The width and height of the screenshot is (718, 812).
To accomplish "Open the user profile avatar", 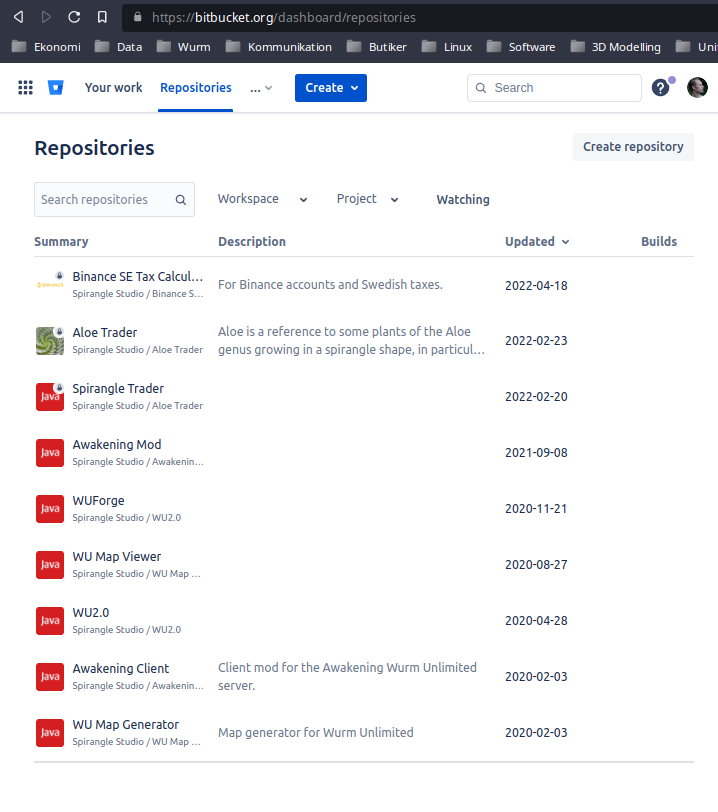I will [697, 88].
